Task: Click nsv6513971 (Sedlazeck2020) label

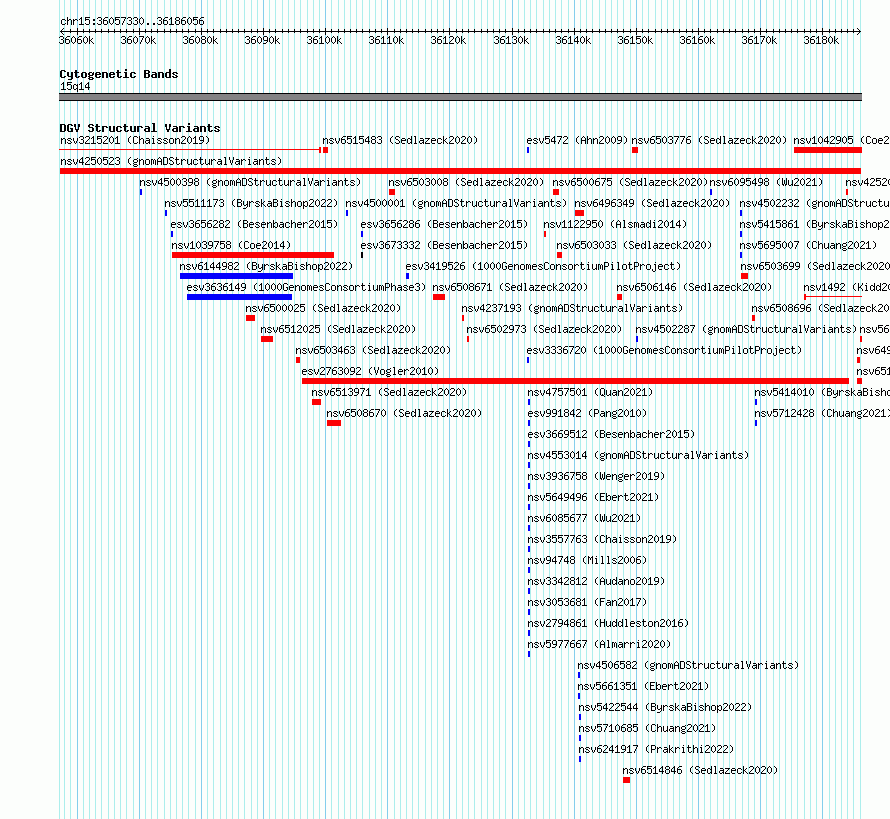Action: (389, 392)
